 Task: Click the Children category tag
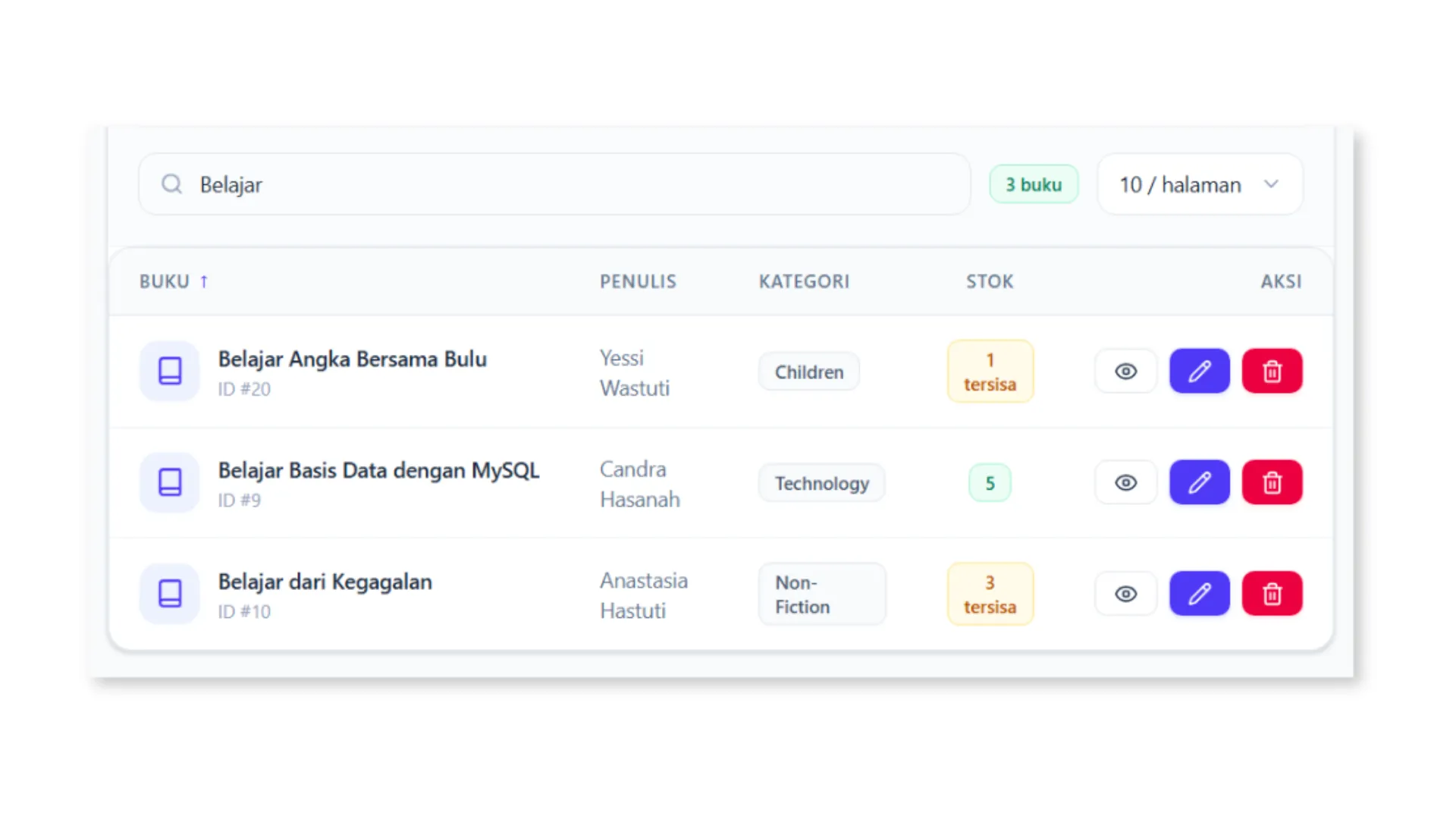(x=809, y=372)
